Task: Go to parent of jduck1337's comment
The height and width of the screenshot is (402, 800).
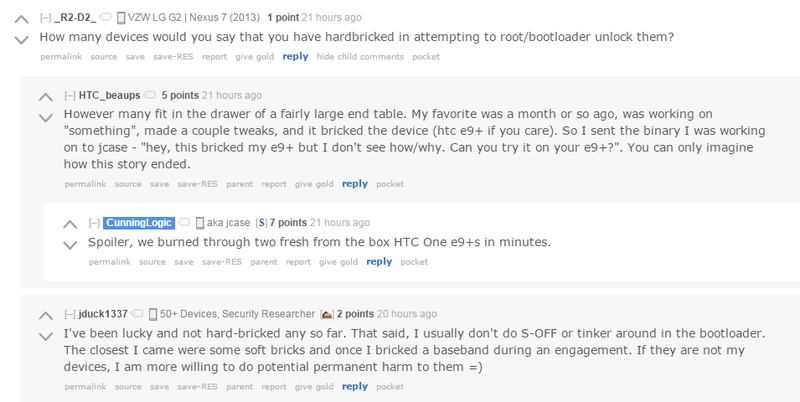Action: click(x=239, y=387)
